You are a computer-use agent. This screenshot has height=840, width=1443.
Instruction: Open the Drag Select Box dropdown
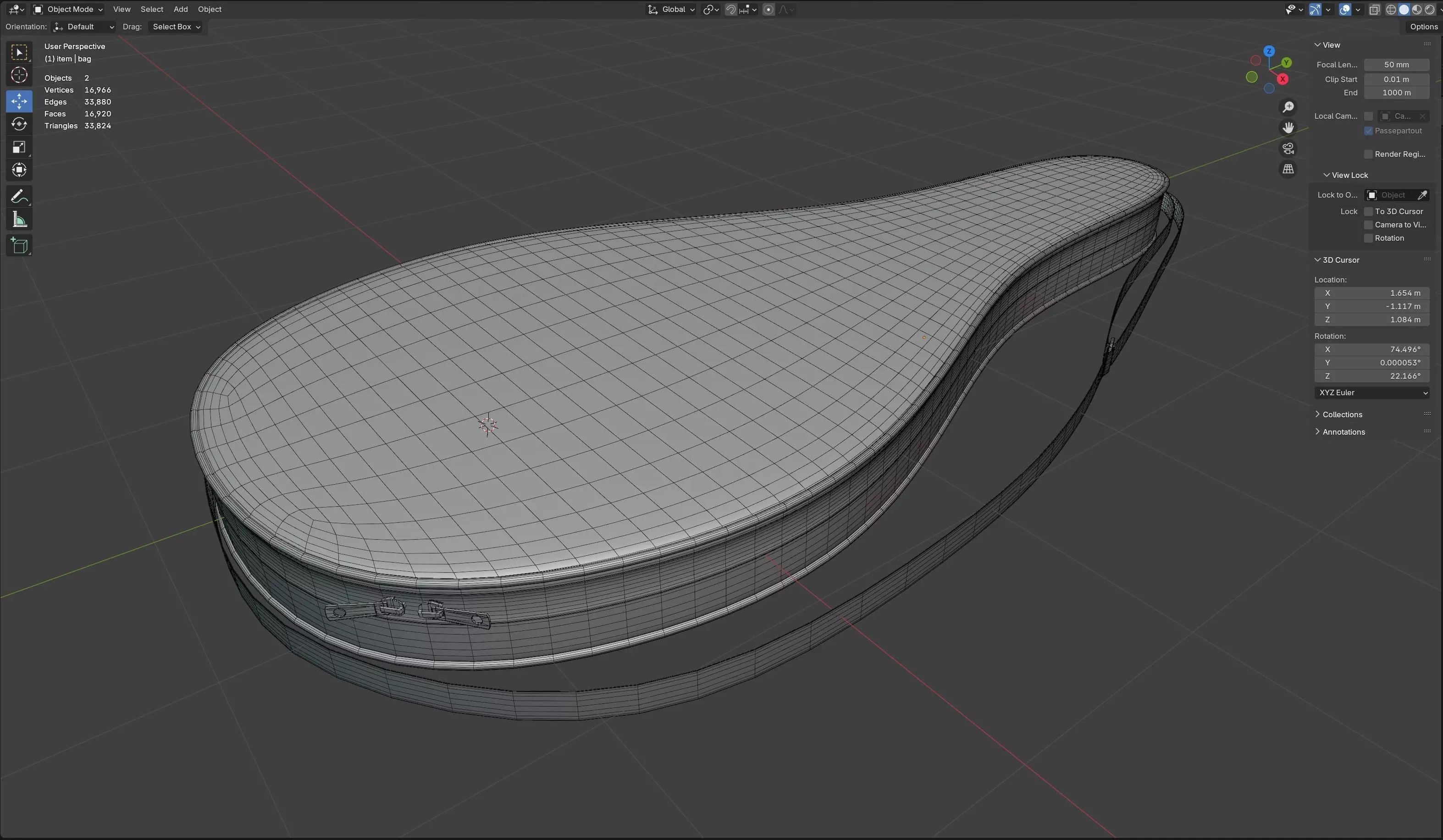175,27
